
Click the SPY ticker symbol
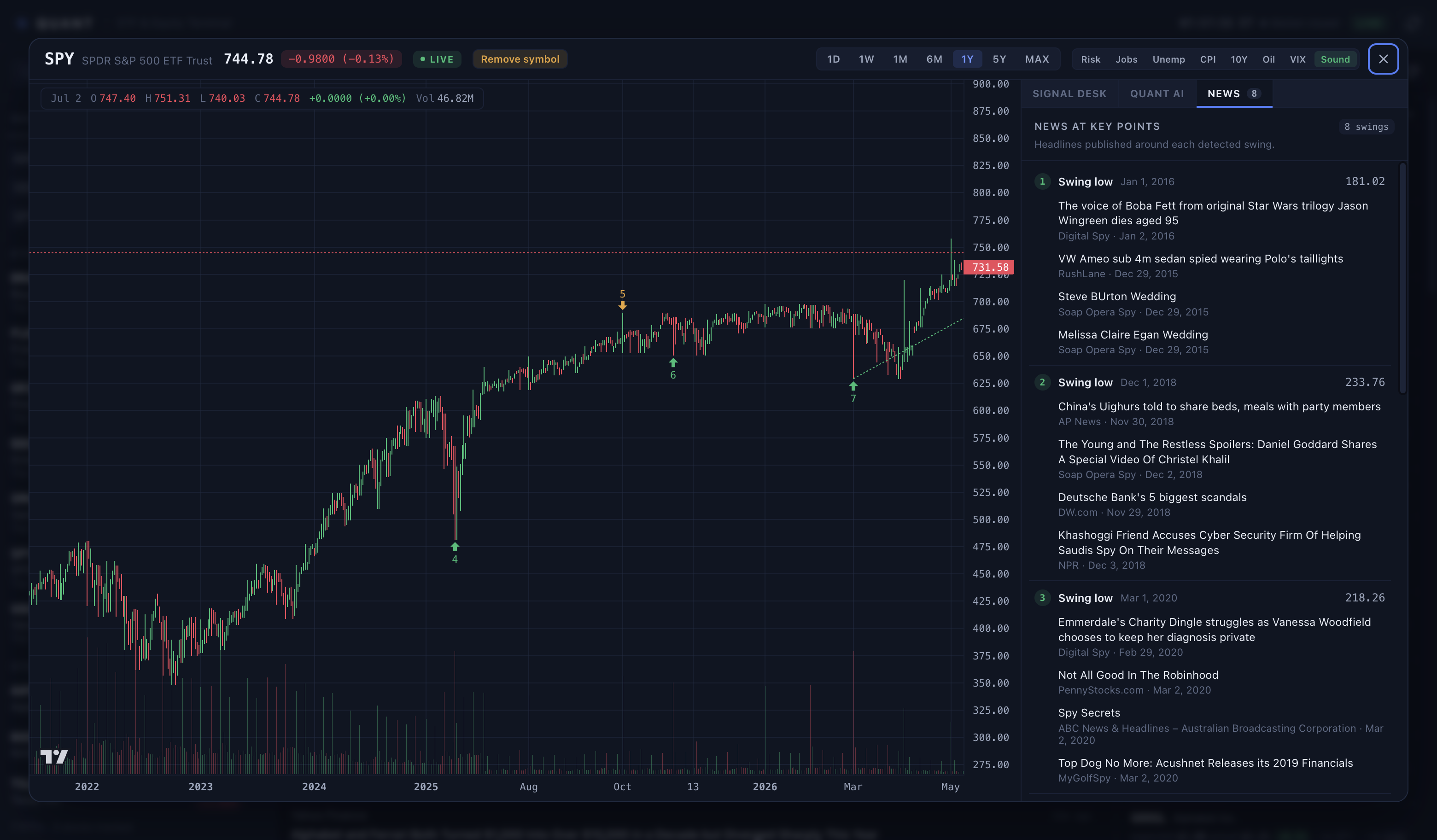pos(59,59)
